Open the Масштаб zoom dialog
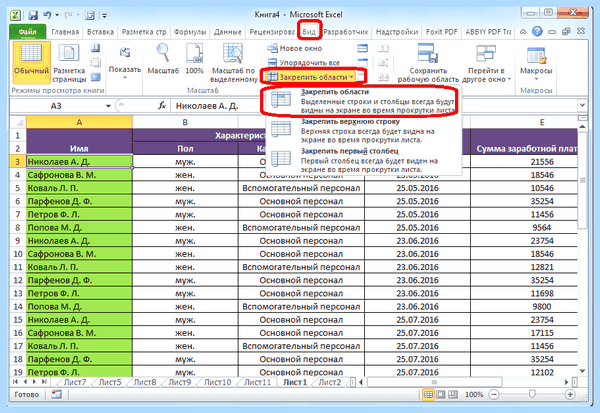Viewport: 600px width, 413px height. click(163, 59)
